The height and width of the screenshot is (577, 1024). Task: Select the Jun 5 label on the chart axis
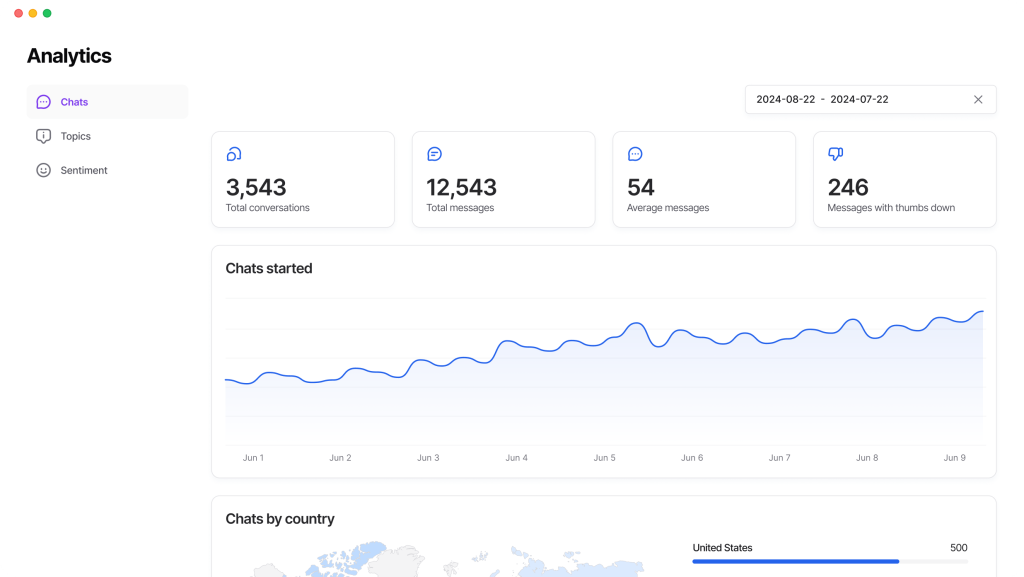(x=604, y=457)
